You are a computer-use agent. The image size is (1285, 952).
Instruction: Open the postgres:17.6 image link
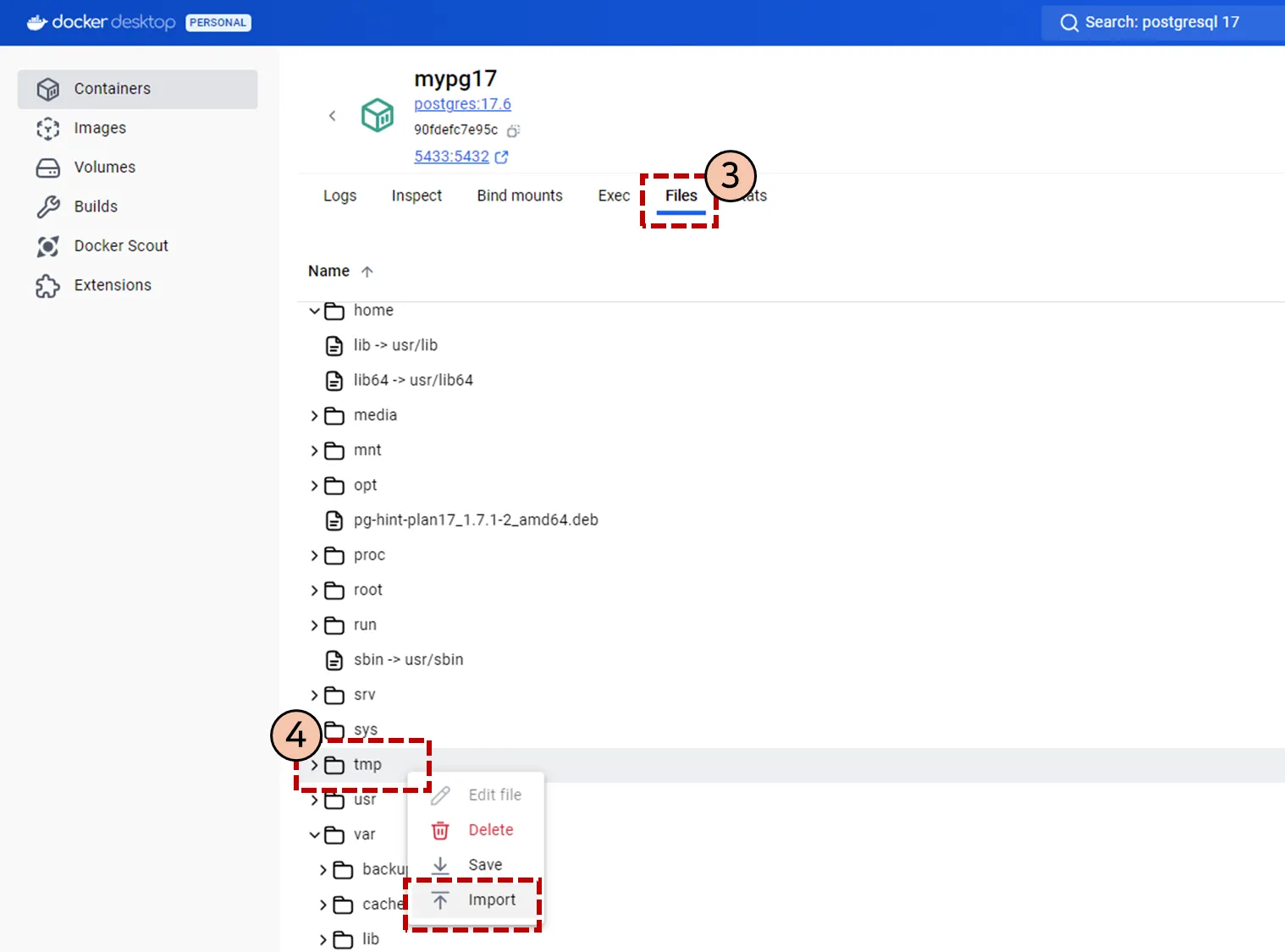tap(462, 104)
